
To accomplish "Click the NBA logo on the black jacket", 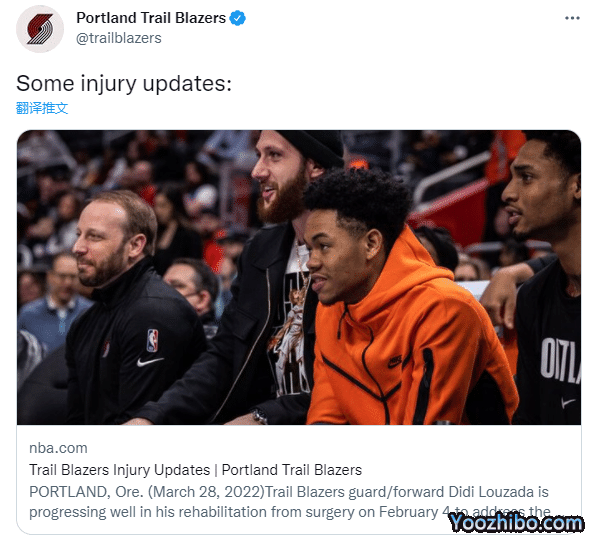I will [152, 340].
